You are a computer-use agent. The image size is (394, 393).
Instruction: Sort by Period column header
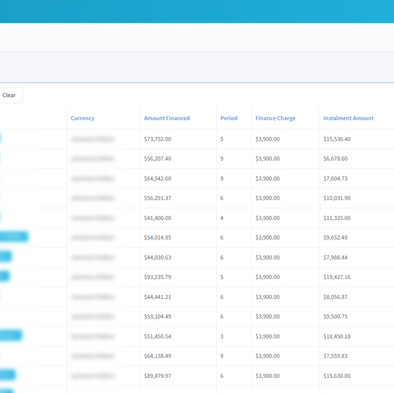coord(229,118)
